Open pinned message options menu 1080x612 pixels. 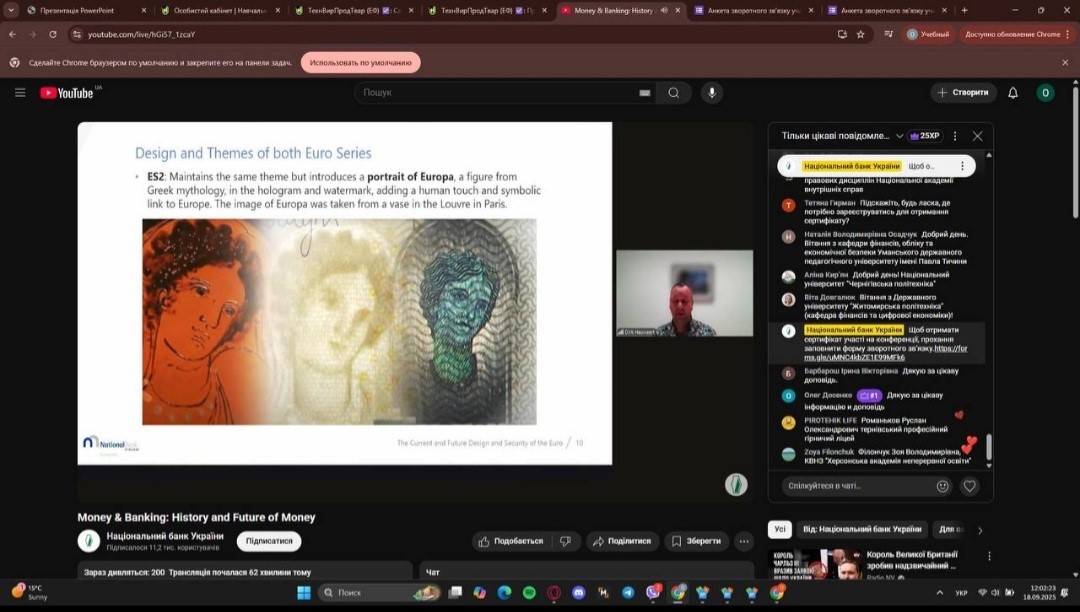[962, 166]
